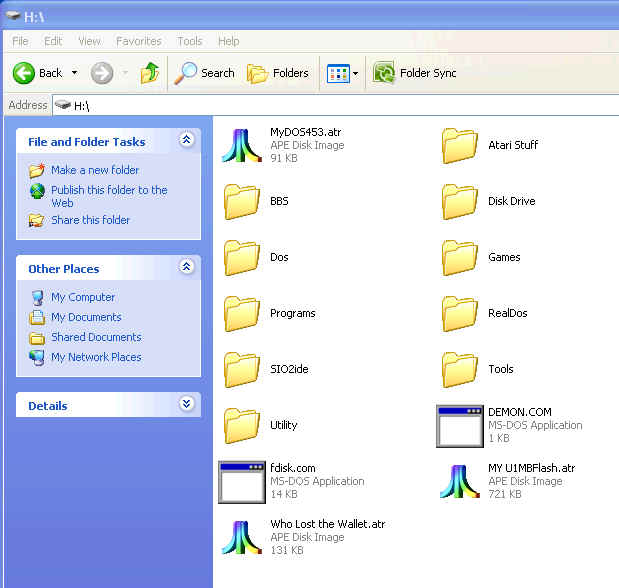
Task: Click the grey Forward arrow button
Action: pos(102,73)
